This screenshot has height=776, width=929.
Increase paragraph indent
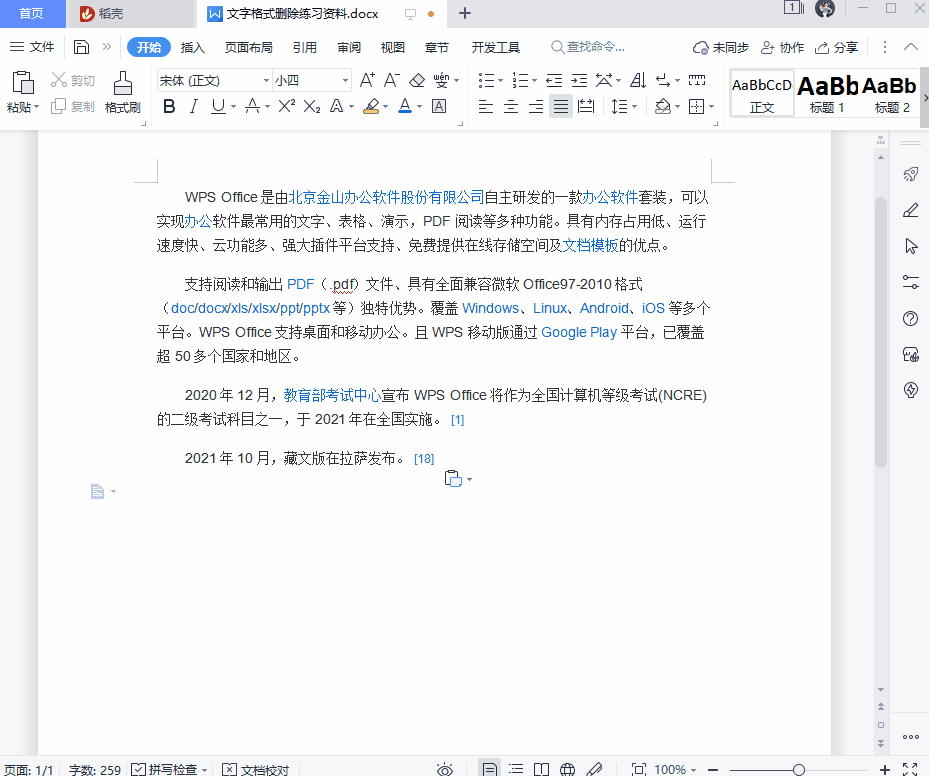(579, 80)
